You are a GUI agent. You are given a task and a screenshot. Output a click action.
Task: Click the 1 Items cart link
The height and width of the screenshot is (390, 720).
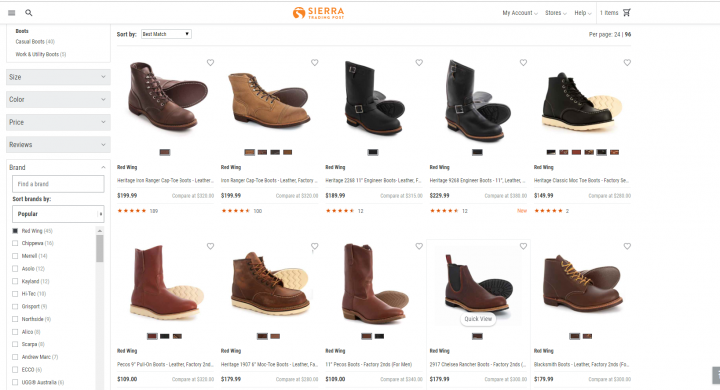click(609, 13)
